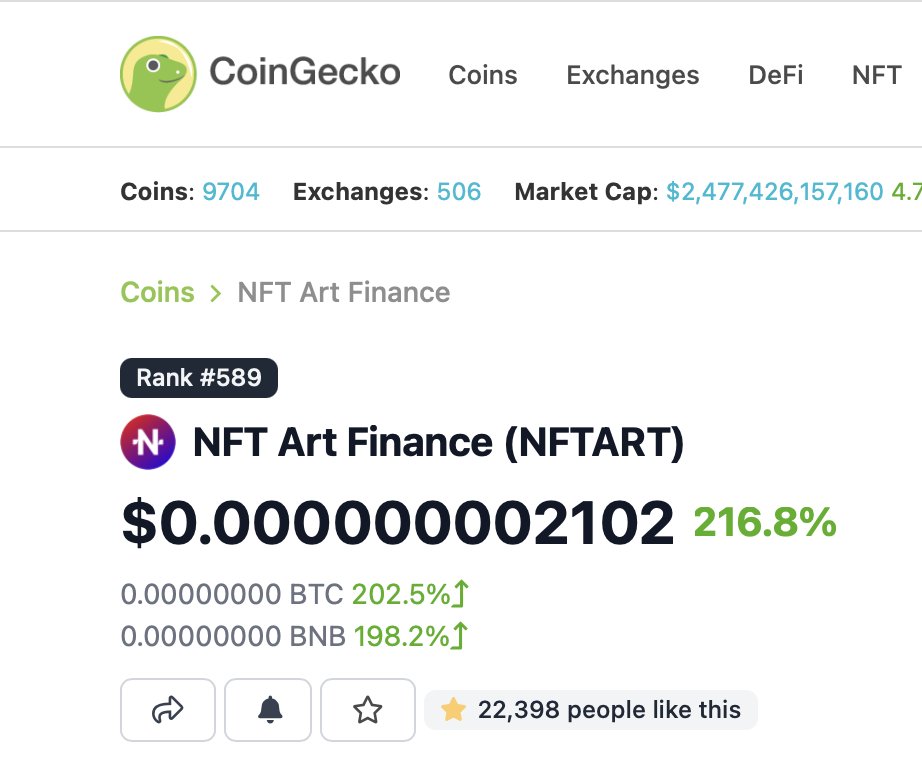Click the CoinGecko gecko logo
The image size is (922, 766).
[x=158, y=74]
